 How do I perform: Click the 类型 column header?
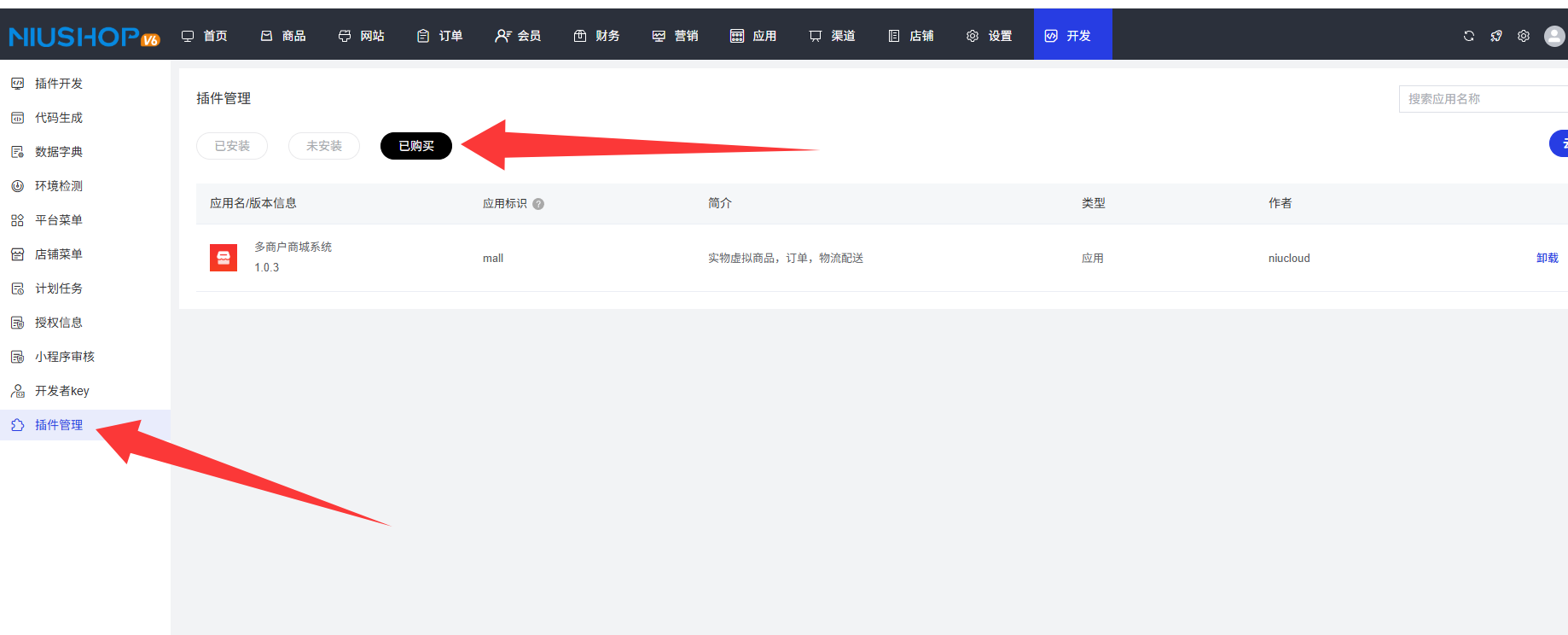pos(1094,203)
